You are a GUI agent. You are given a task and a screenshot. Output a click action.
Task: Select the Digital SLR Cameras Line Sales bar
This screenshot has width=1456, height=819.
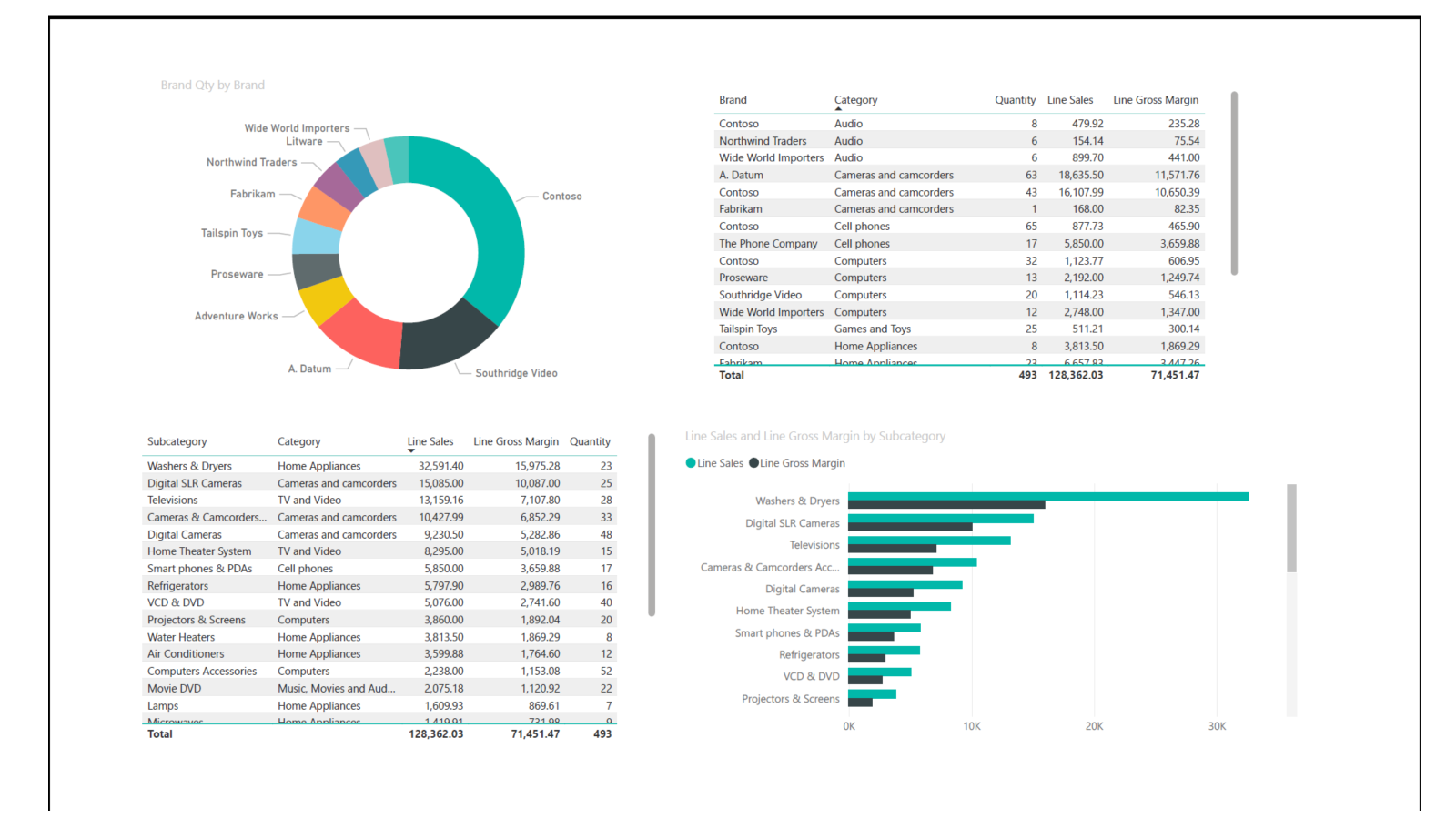[x=941, y=519]
